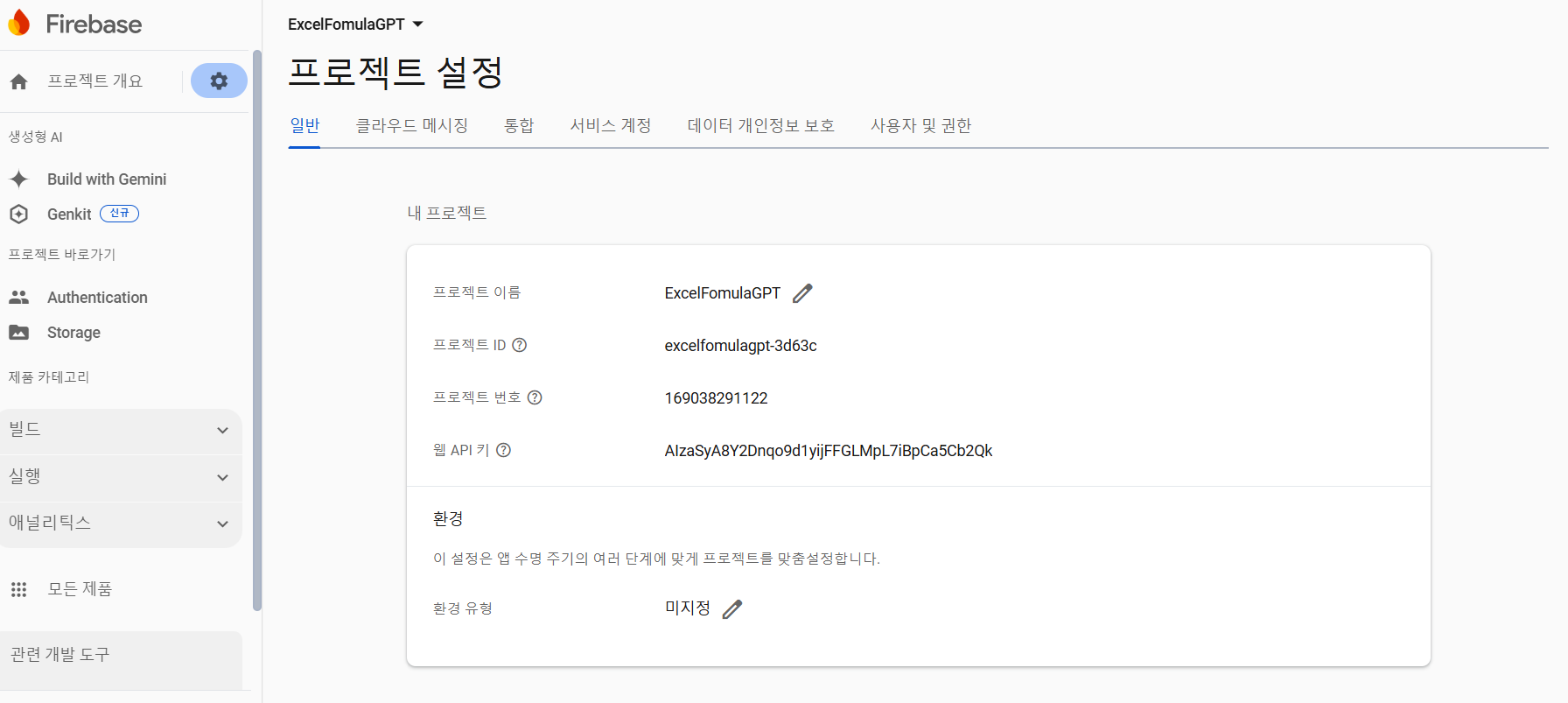The width and height of the screenshot is (1568, 703).
Task: Click the Build with Gemini sparkle icon
Action: point(18,179)
